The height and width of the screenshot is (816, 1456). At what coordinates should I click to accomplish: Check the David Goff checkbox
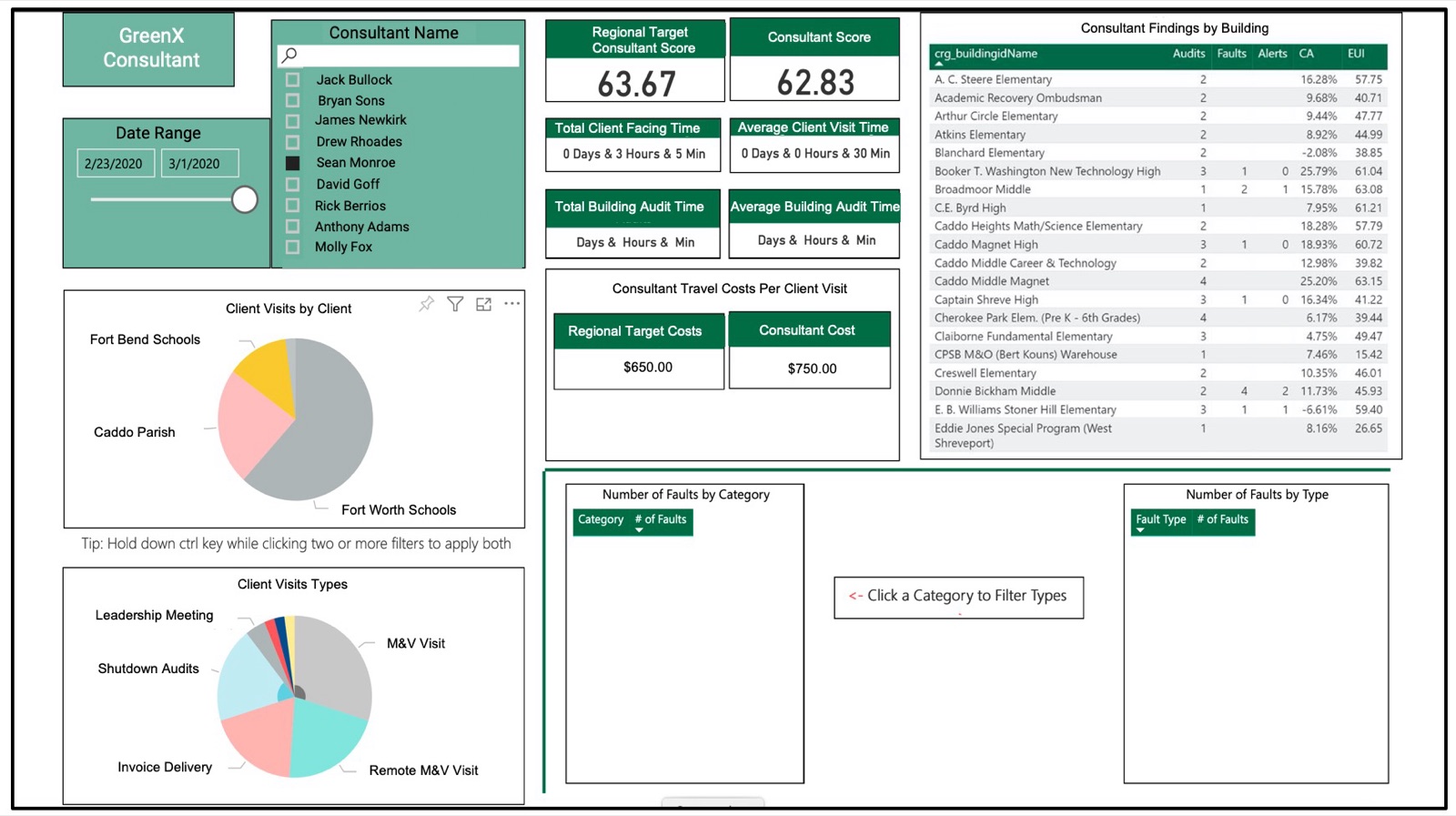pos(292,184)
